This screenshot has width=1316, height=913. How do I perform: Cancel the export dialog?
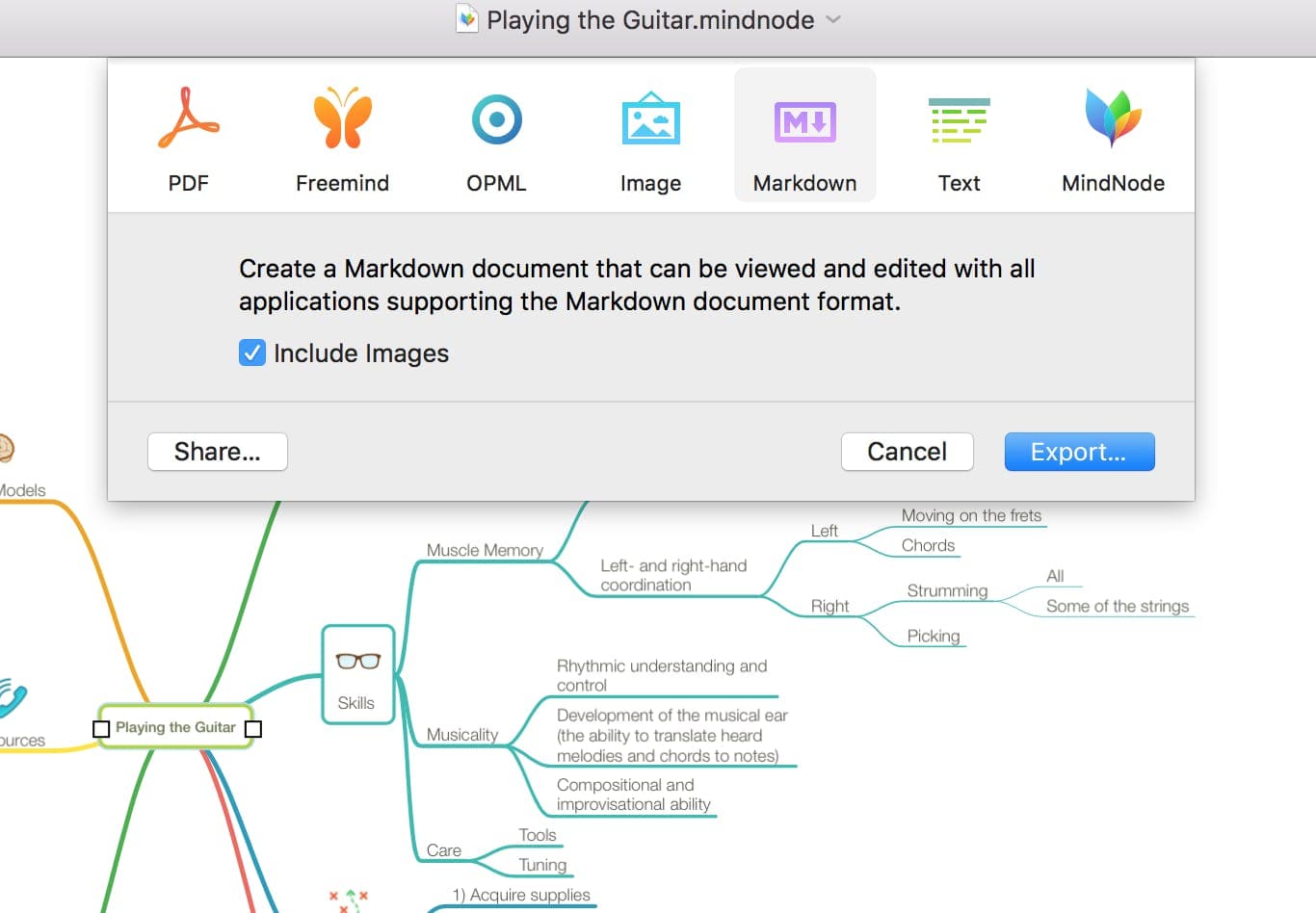[907, 452]
